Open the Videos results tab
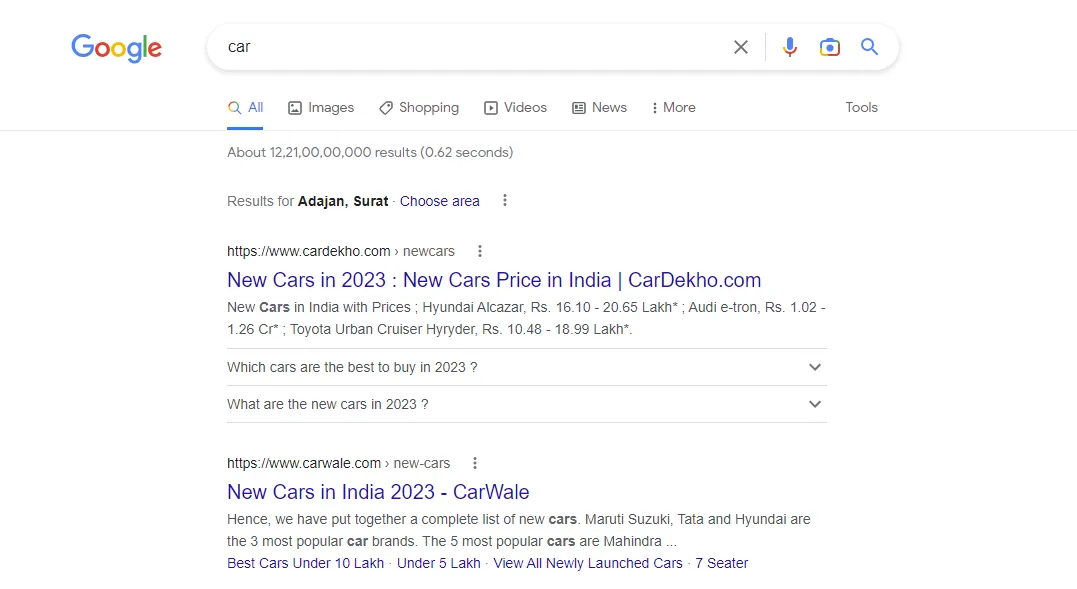 click(515, 108)
